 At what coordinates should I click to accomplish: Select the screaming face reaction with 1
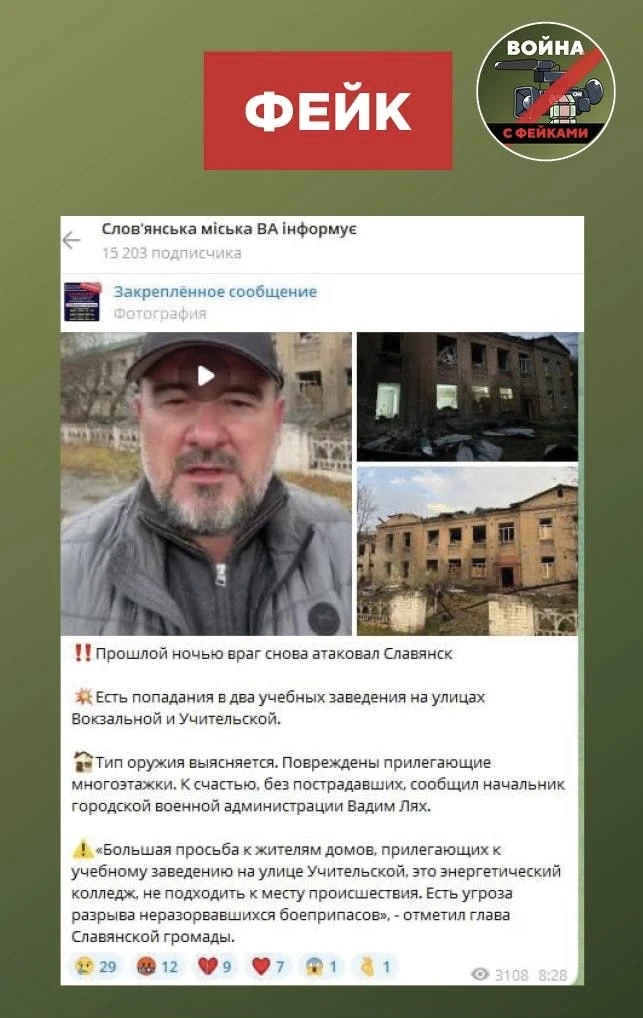321,967
